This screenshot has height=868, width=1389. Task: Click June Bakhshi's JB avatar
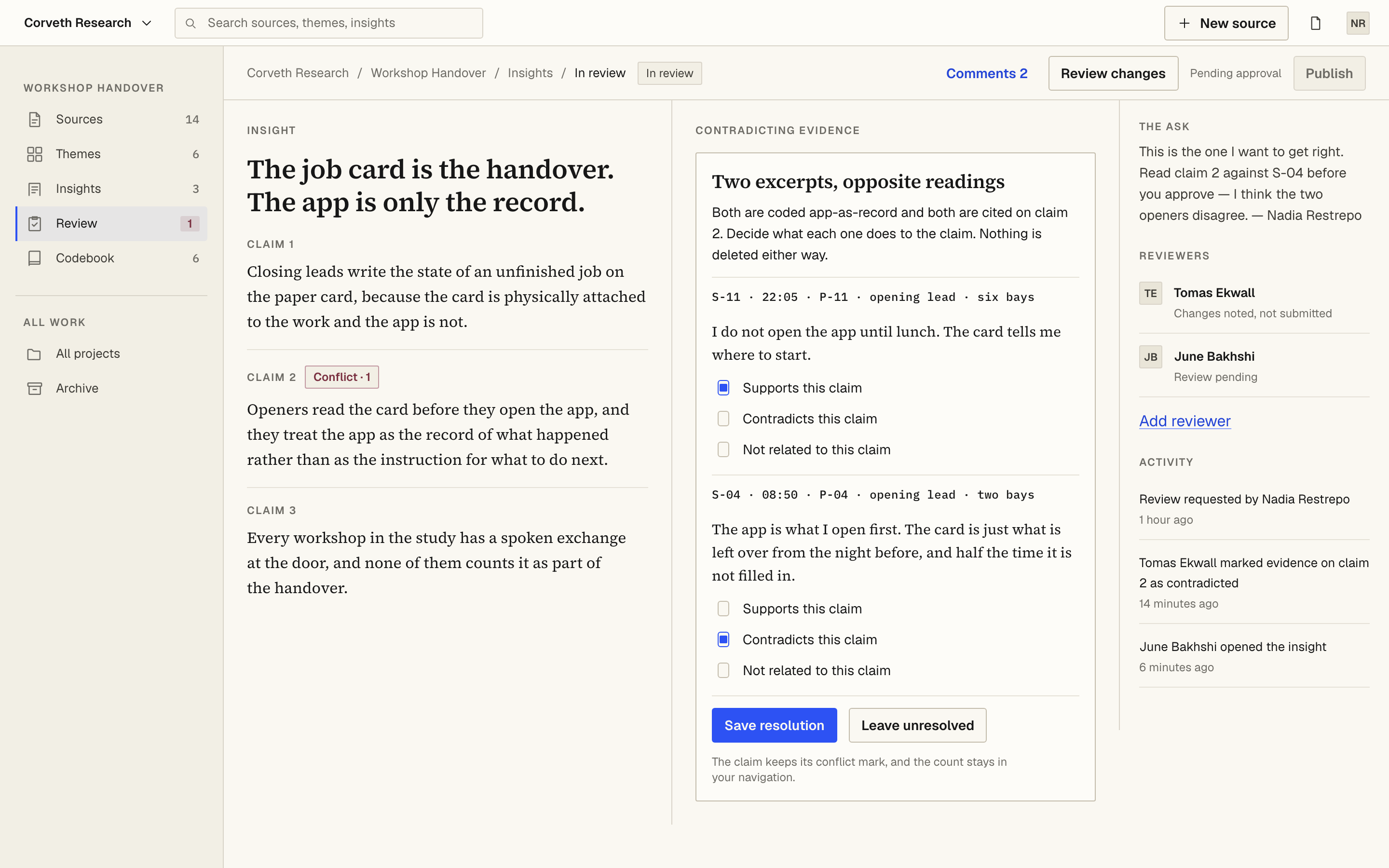tap(1150, 357)
